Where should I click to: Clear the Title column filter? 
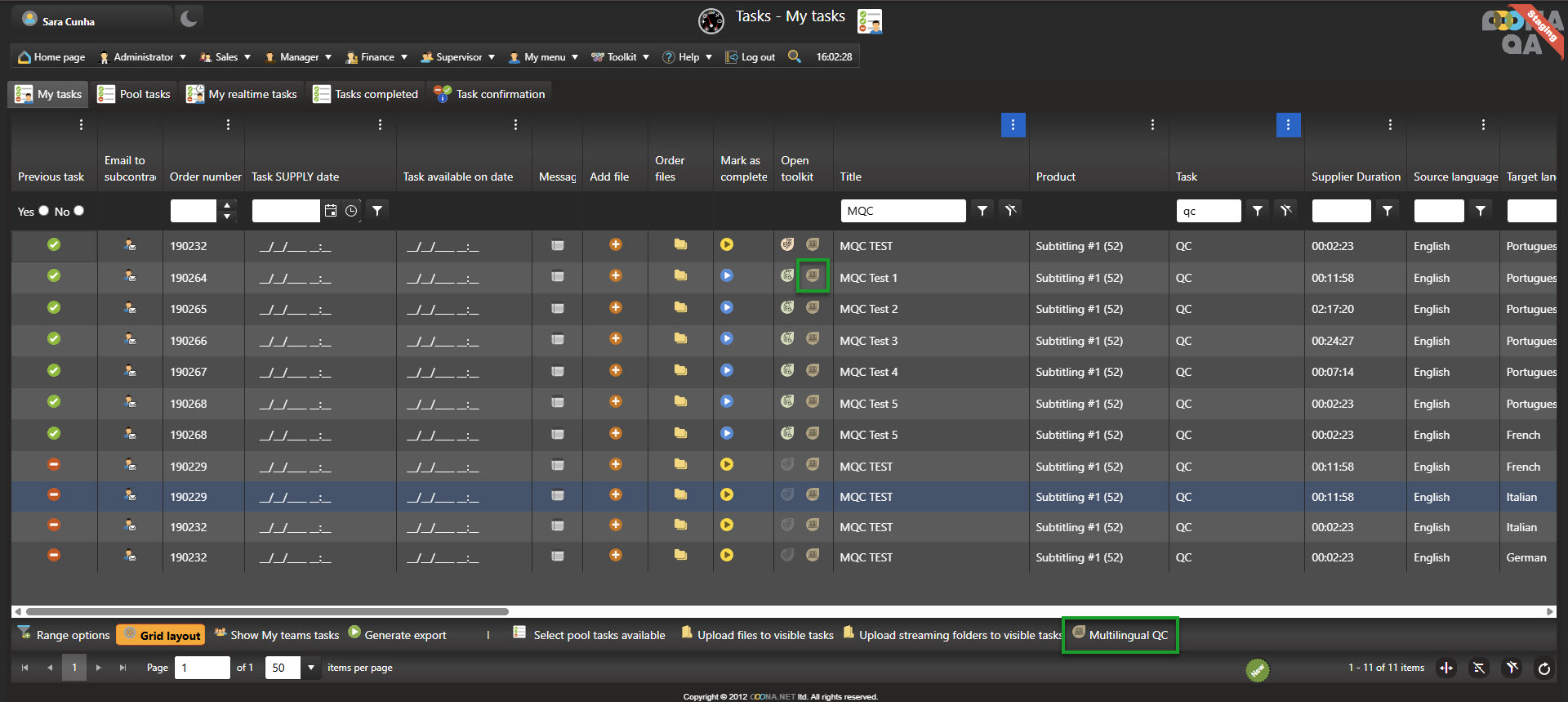click(x=1011, y=211)
